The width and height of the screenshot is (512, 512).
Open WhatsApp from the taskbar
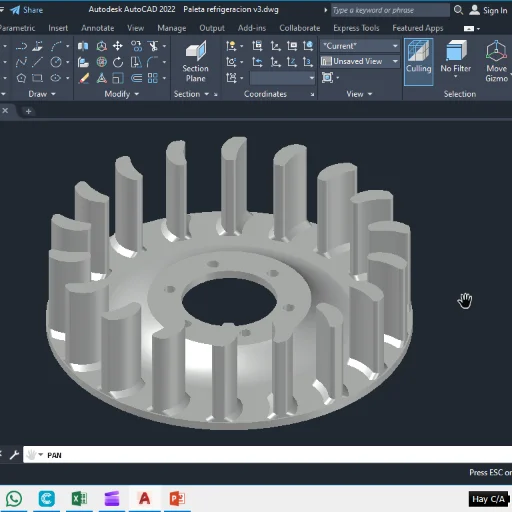coord(14,499)
